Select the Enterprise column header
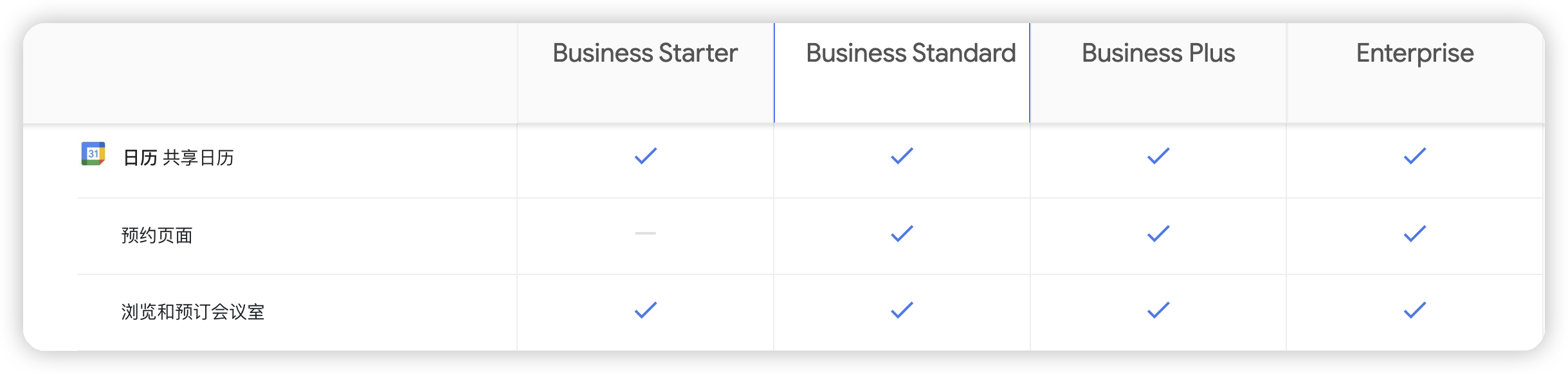1568x374 pixels. click(1415, 53)
